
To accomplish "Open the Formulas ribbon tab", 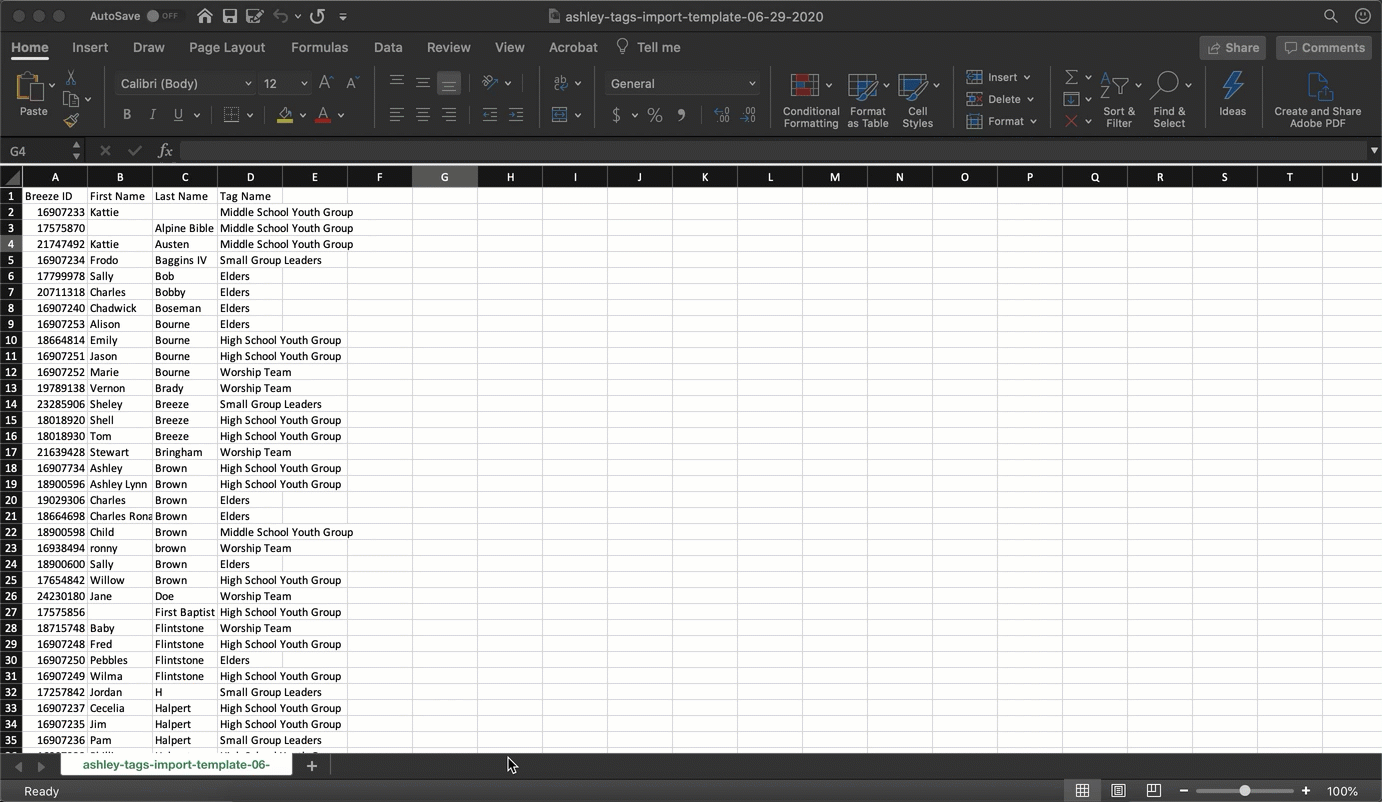I will (319, 47).
